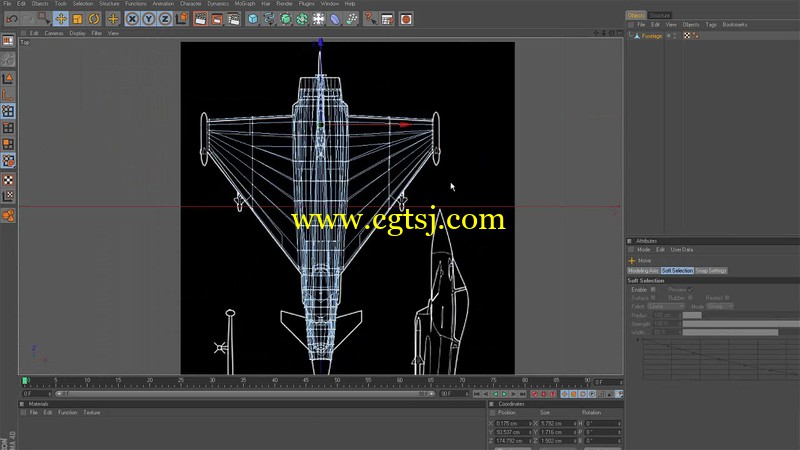Click the question mark help pointer icon
The height and width of the screenshot is (450, 800).
370,19
